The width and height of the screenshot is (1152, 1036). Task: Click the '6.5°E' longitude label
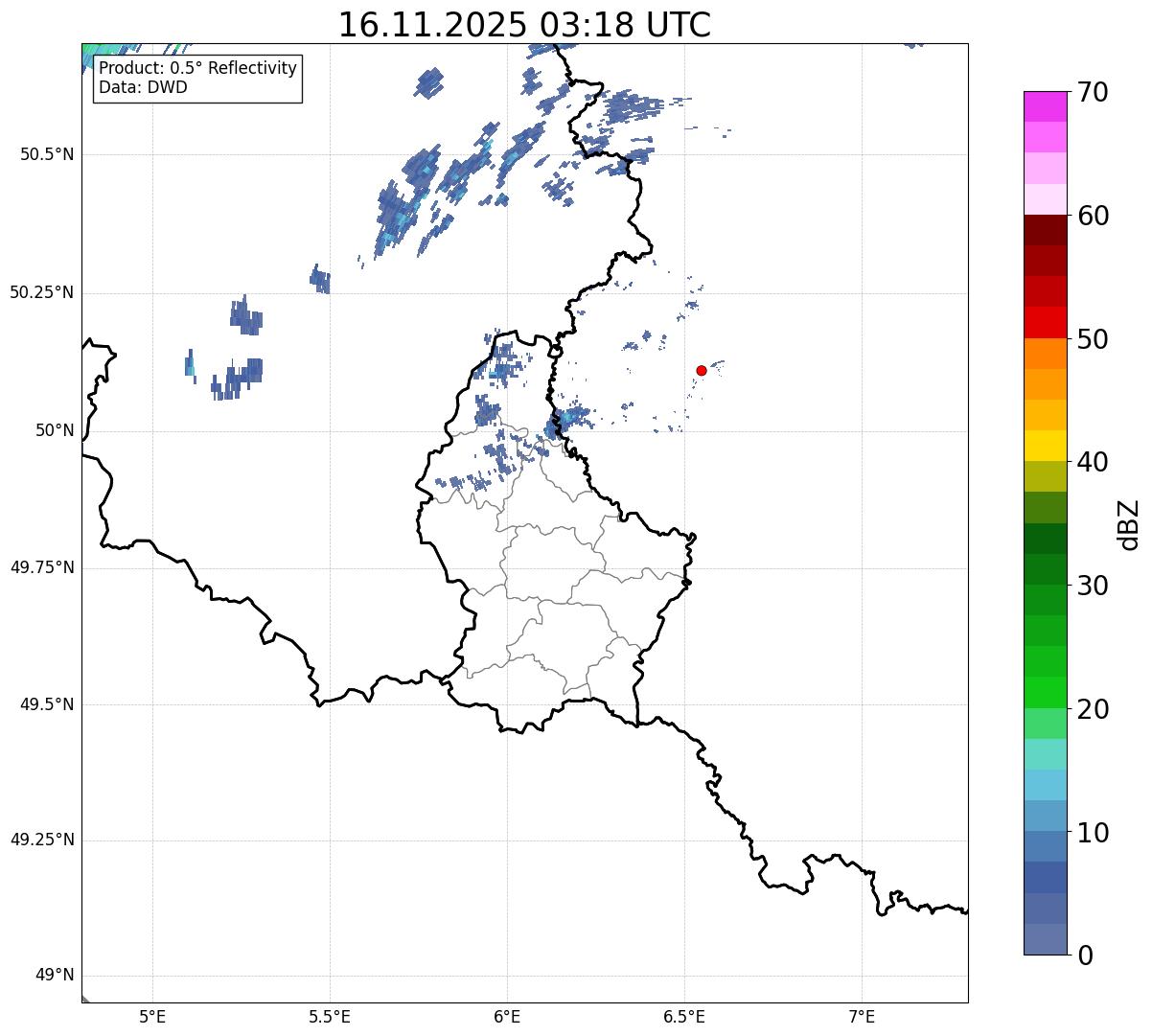click(x=684, y=1016)
